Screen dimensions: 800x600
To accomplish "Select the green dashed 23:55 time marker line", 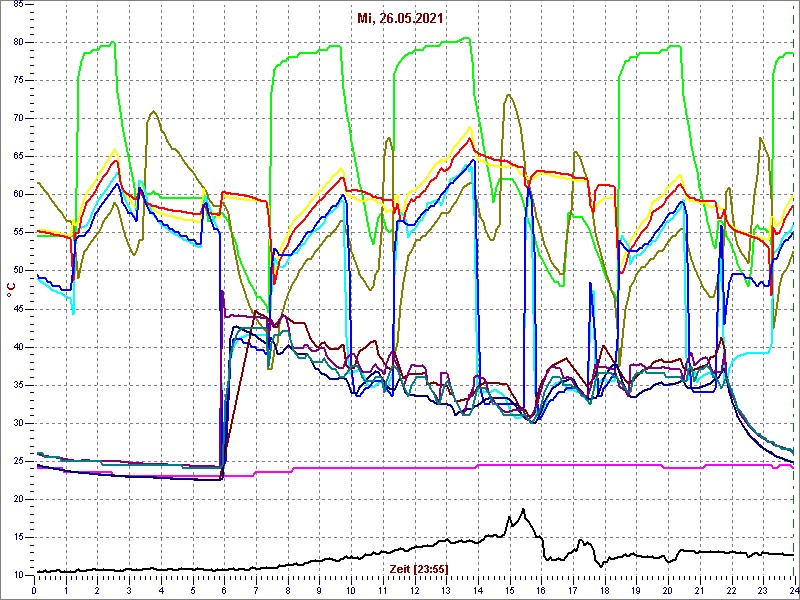I will (794, 290).
